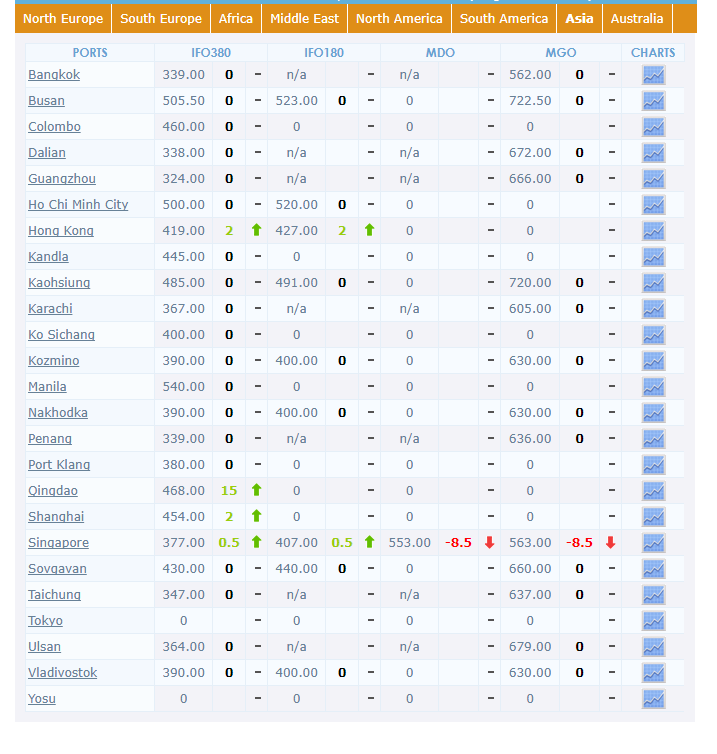Open the Shanghai port link
The width and height of the screenshot is (717, 754).
(x=56, y=516)
